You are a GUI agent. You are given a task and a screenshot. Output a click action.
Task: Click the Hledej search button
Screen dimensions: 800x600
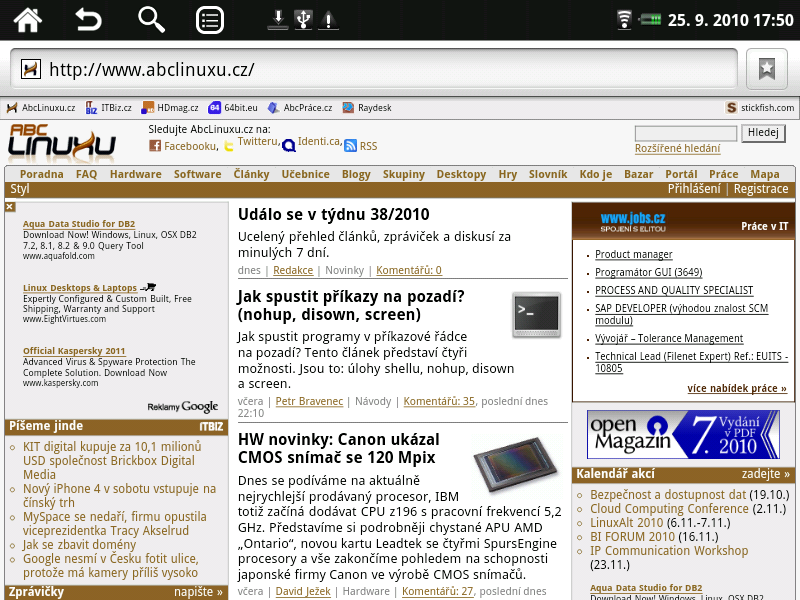[x=763, y=133]
